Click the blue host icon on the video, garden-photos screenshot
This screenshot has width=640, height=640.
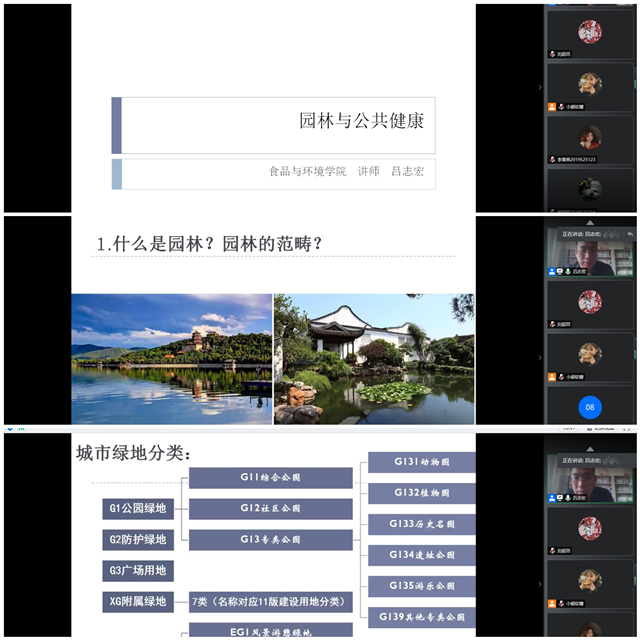tap(552, 271)
